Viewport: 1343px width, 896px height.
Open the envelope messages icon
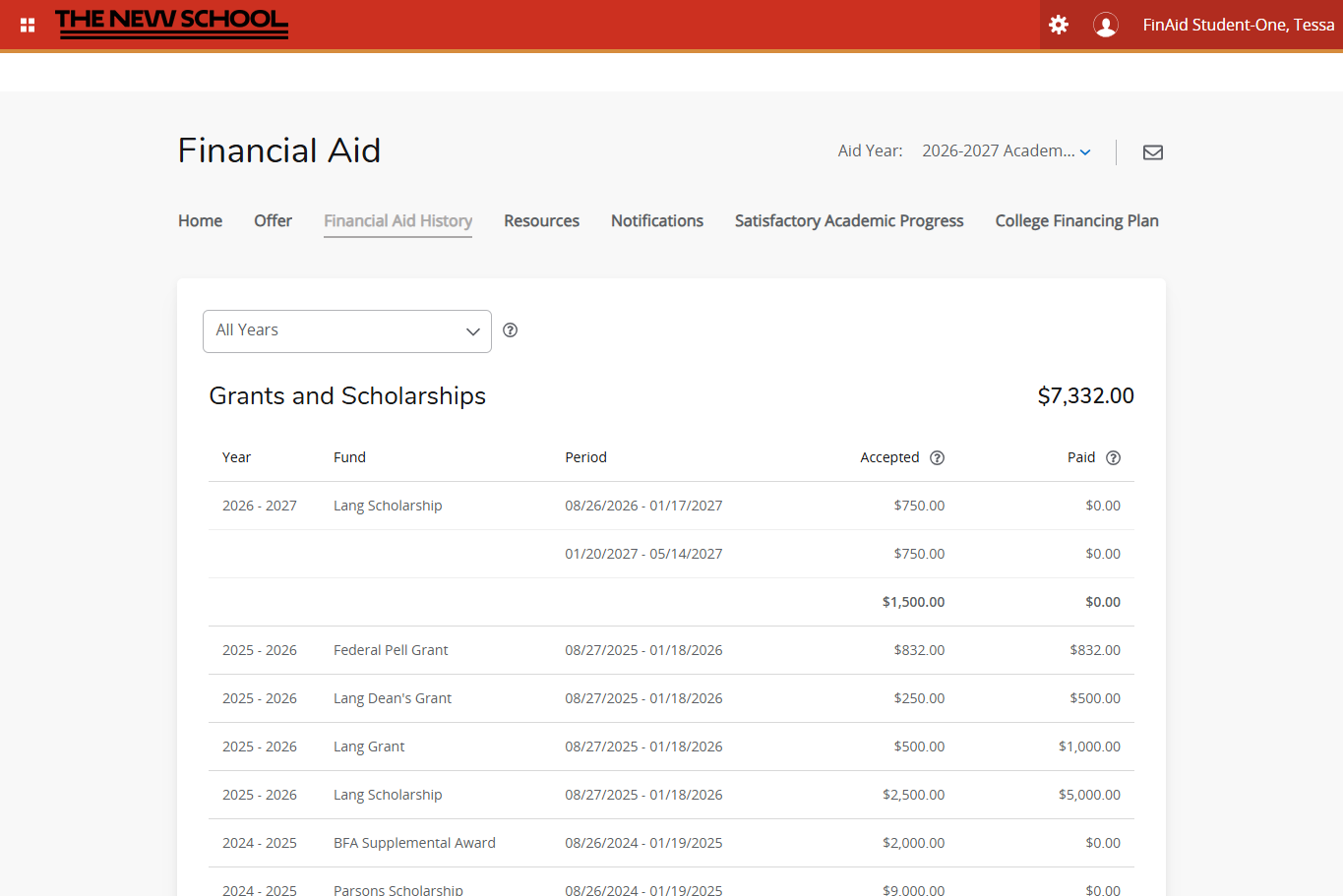tap(1152, 152)
